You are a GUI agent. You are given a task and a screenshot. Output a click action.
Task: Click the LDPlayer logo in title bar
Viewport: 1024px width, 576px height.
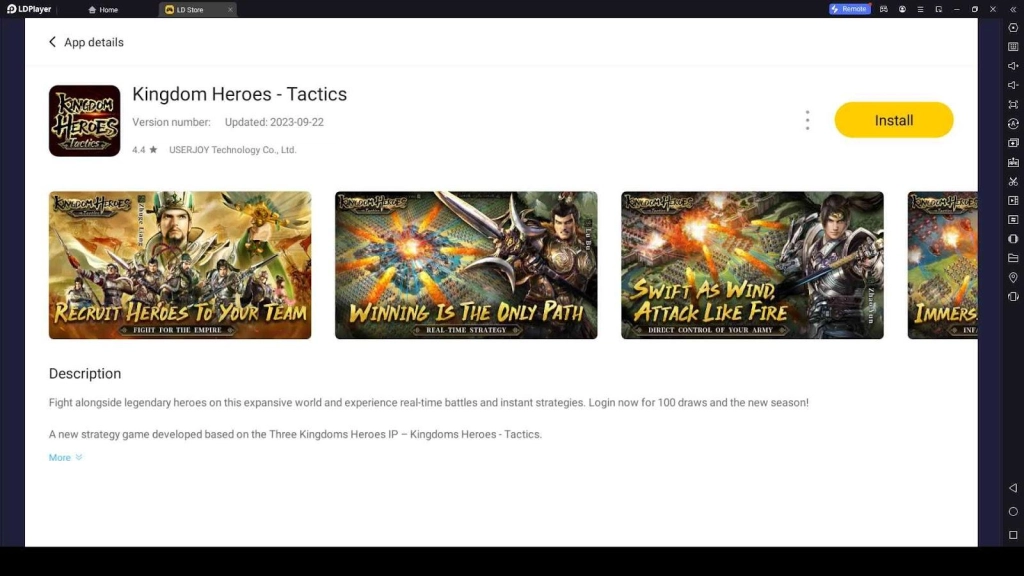click(x=29, y=9)
